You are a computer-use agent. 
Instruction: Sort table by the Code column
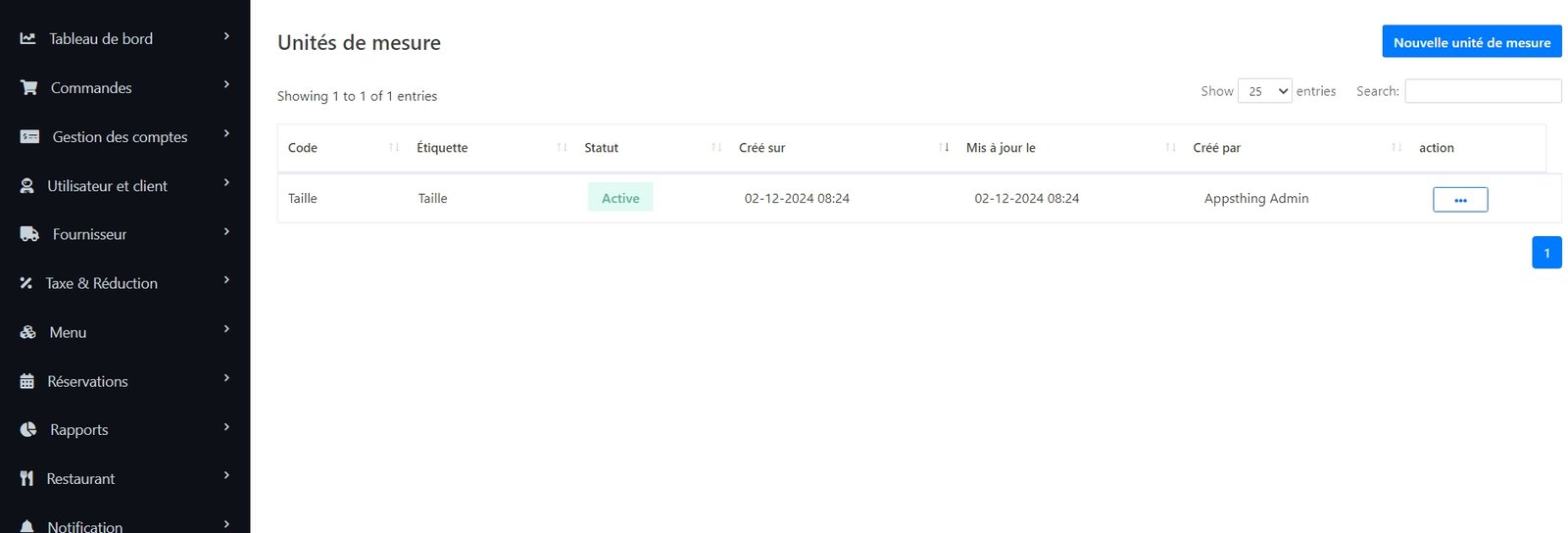[303, 148]
